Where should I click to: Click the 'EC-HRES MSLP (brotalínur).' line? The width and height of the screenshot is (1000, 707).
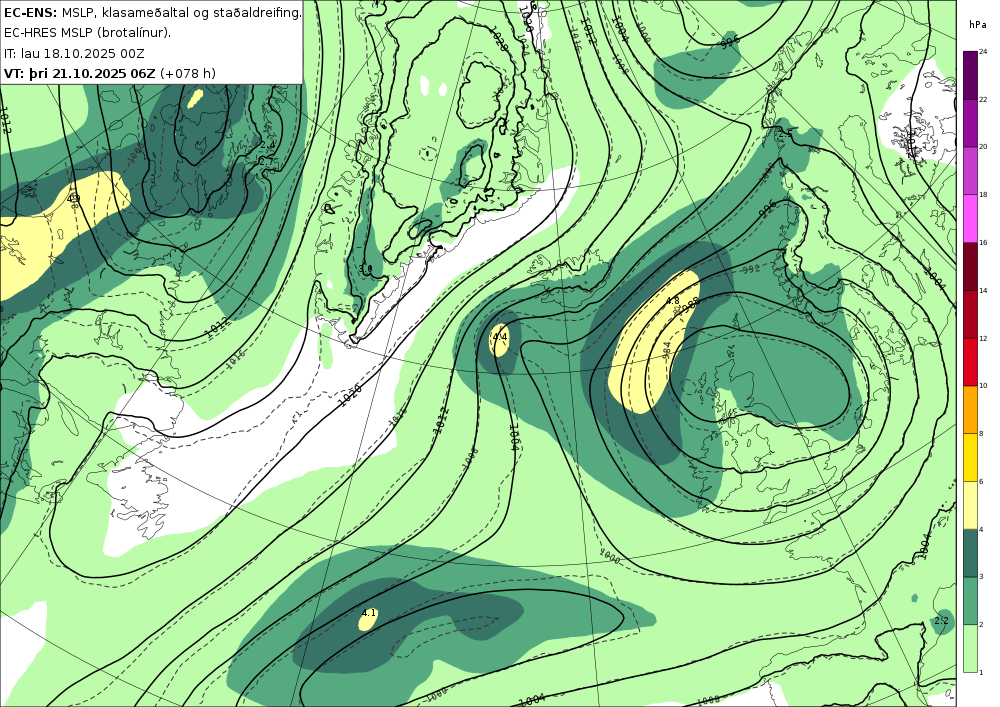click(87, 33)
